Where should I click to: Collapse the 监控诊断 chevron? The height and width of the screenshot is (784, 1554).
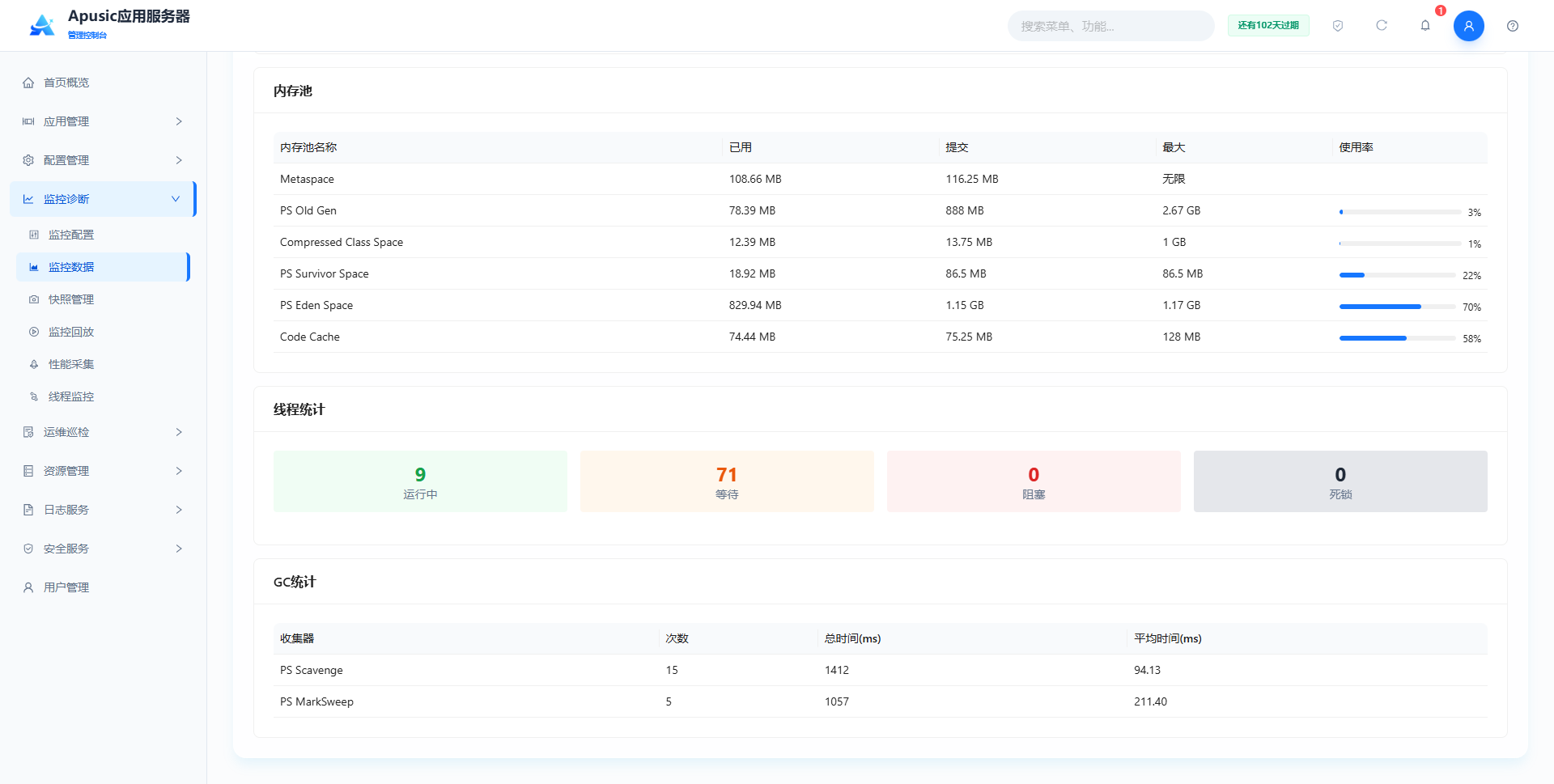coord(176,199)
